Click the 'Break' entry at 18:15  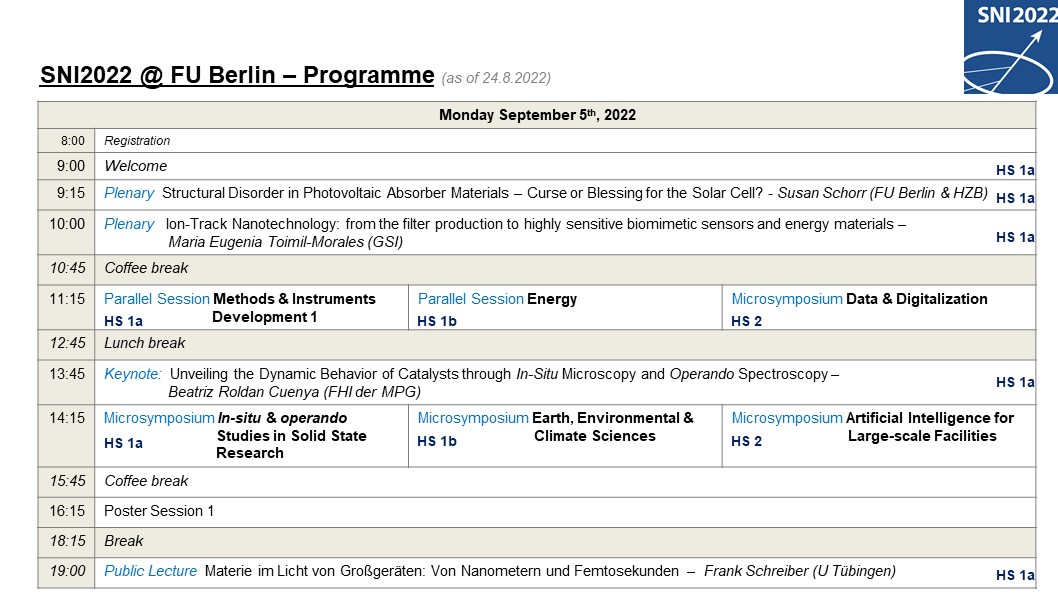123,541
